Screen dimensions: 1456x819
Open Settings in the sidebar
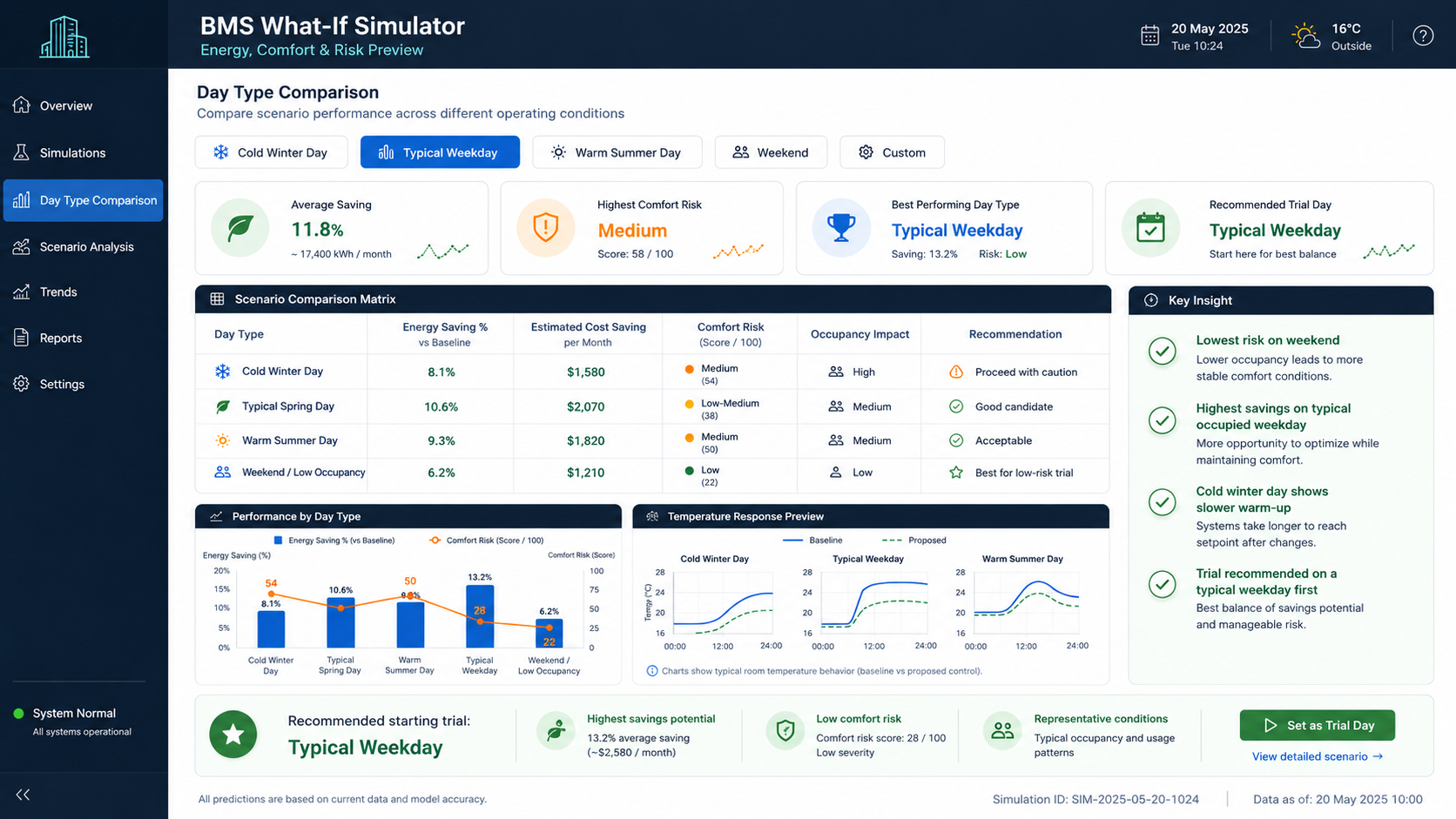click(84, 384)
